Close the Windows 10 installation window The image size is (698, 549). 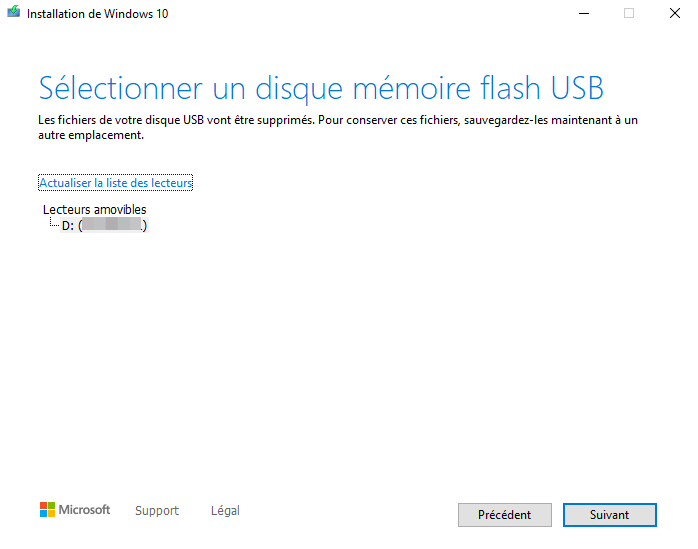[x=674, y=13]
